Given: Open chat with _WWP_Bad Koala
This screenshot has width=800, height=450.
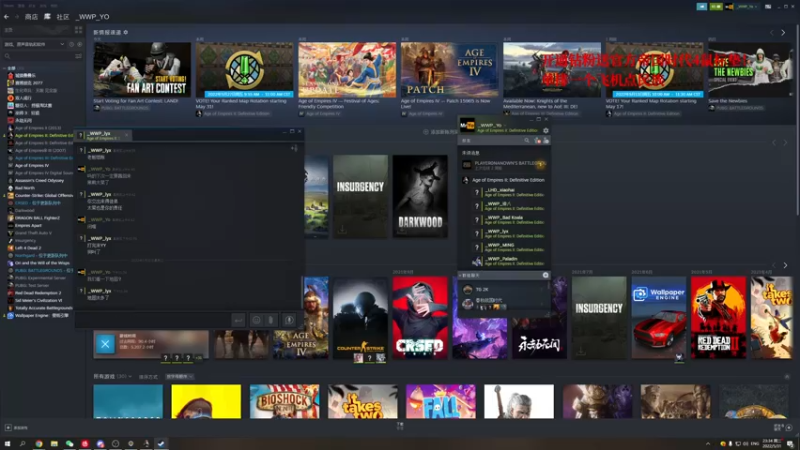Looking at the screenshot, I should click(510, 220).
